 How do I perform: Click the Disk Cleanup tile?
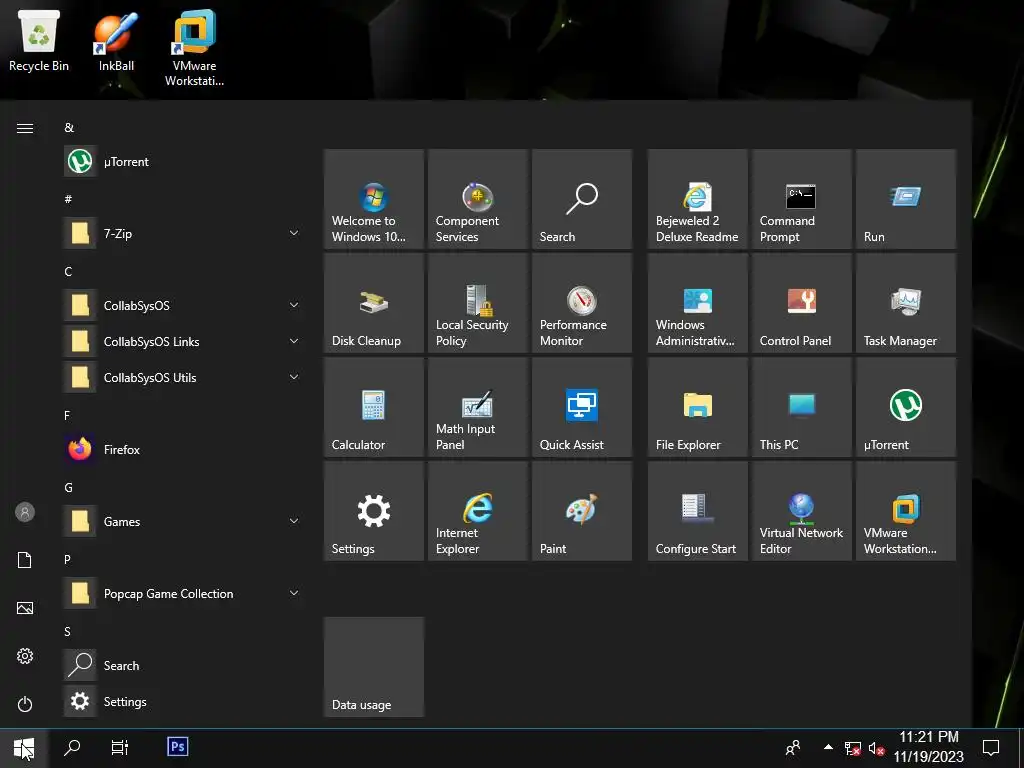pyautogui.click(x=373, y=303)
